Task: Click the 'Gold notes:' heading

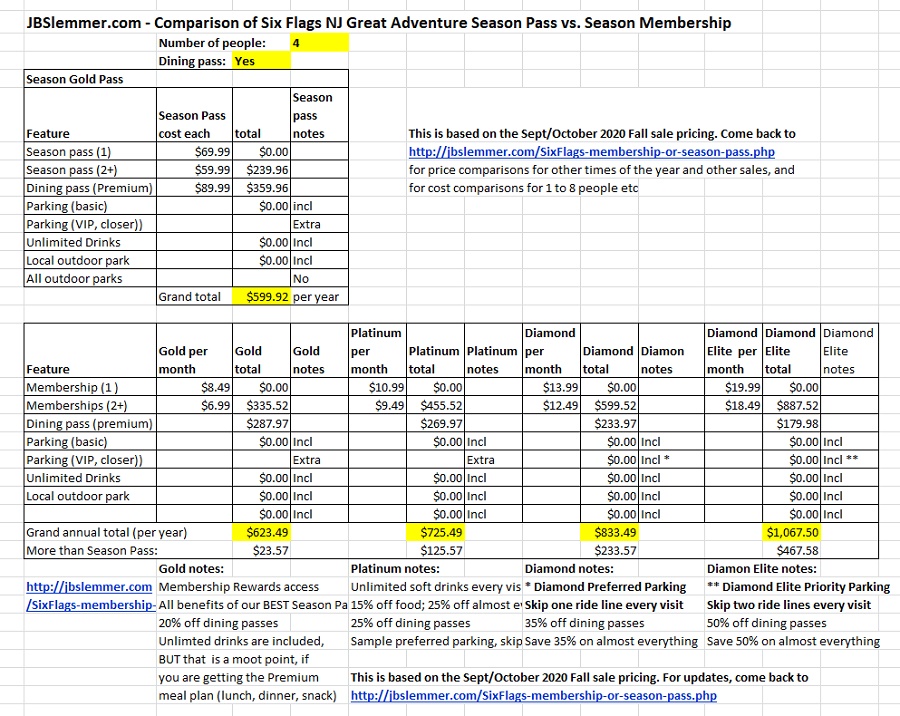Action: point(191,569)
